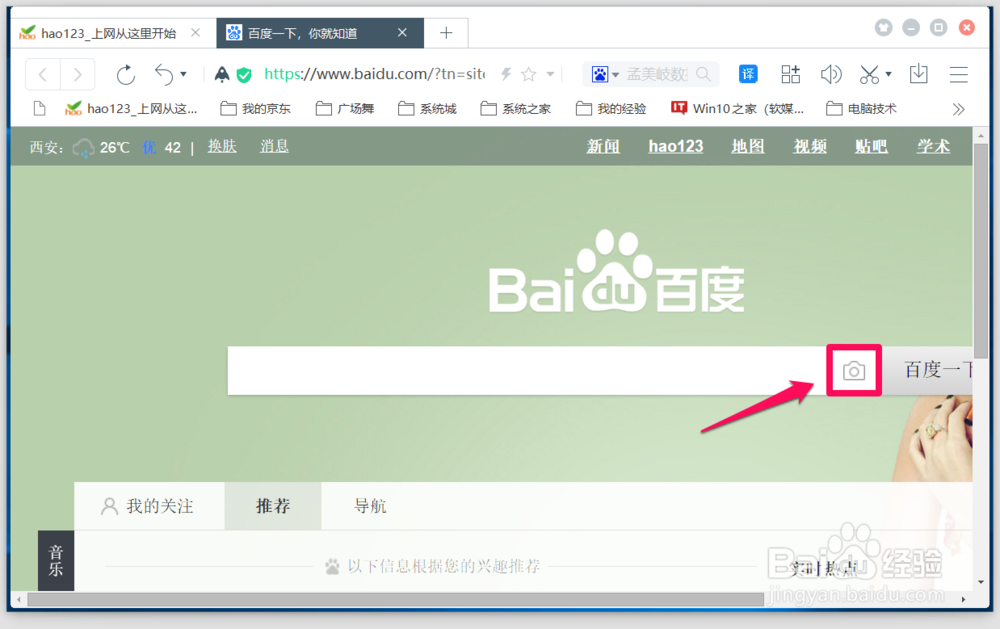Click the speaker mute icon
This screenshot has height=629, width=1000.
click(831, 75)
